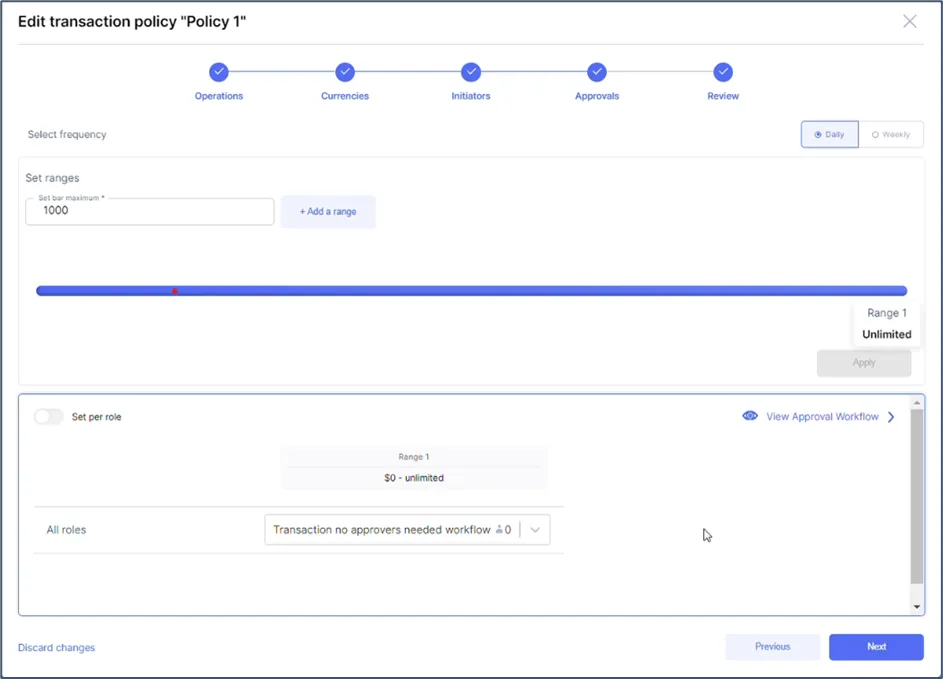Viewport: 943px width, 679px height.
Task: Click the Previous button
Action: (x=772, y=647)
